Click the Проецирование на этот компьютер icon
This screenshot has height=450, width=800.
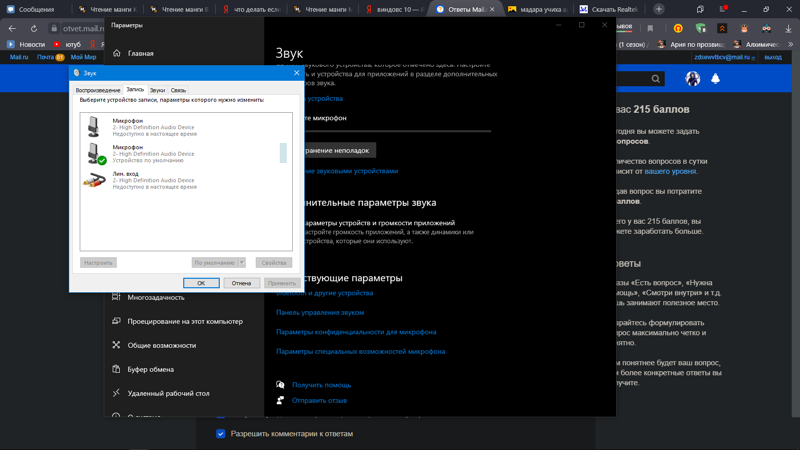tap(116, 321)
